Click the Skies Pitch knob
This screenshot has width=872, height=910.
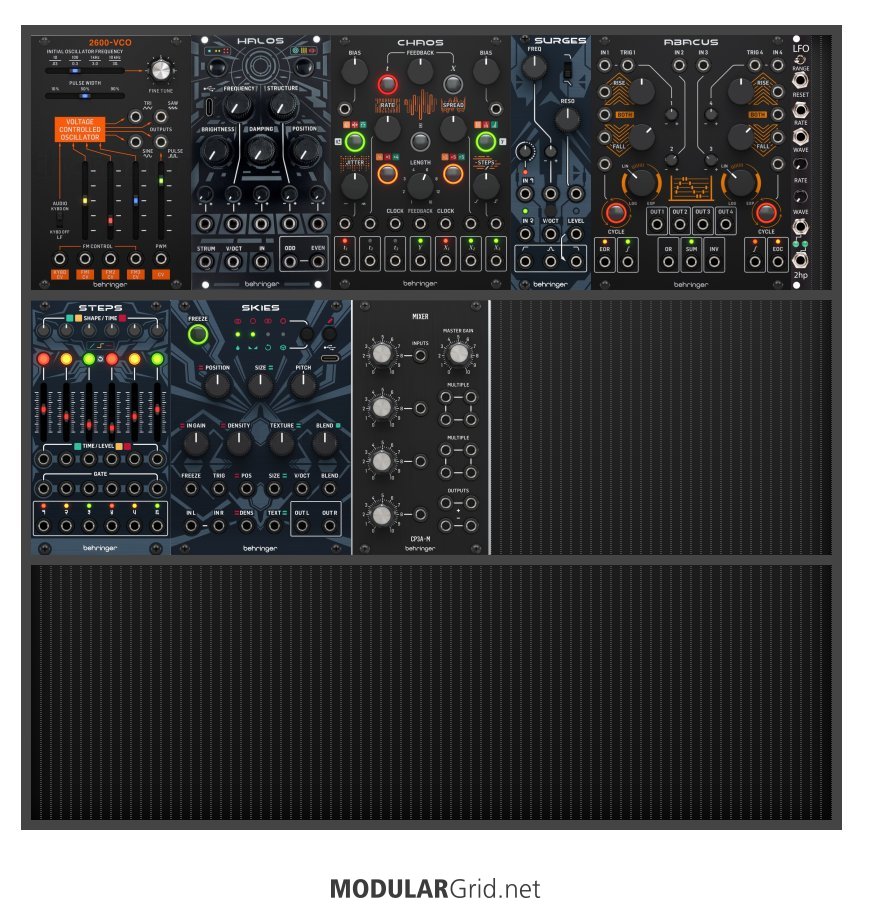pyautogui.click(x=303, y=385)
